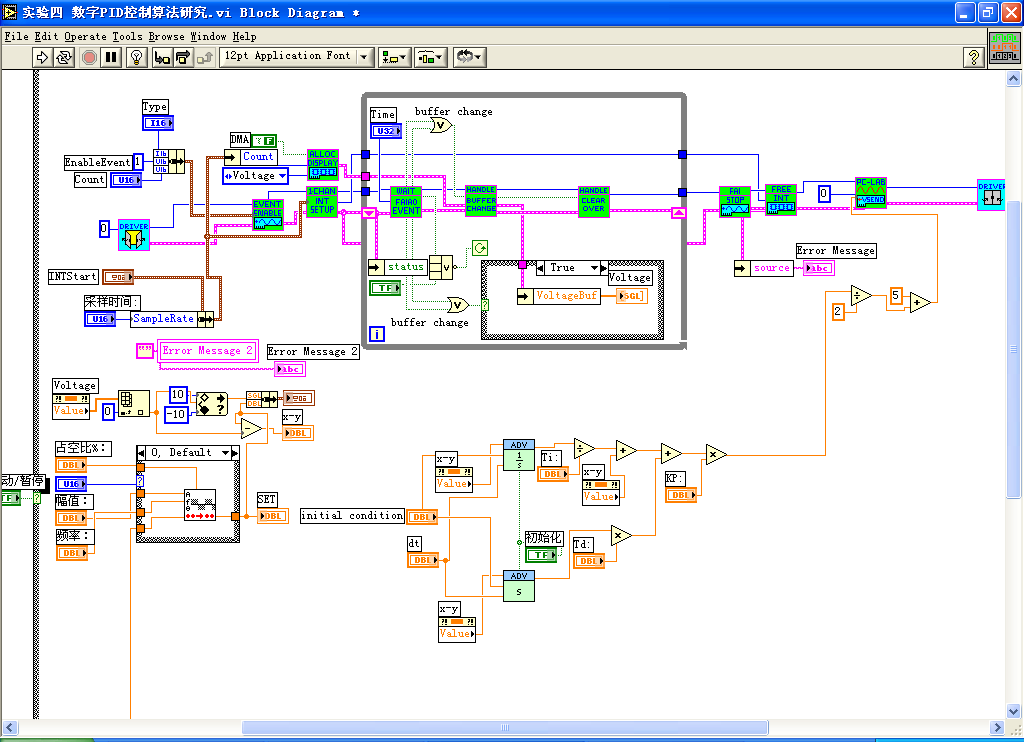
Task: Select the WAIT FAIAO EVENT node
Action: point(406,200)
